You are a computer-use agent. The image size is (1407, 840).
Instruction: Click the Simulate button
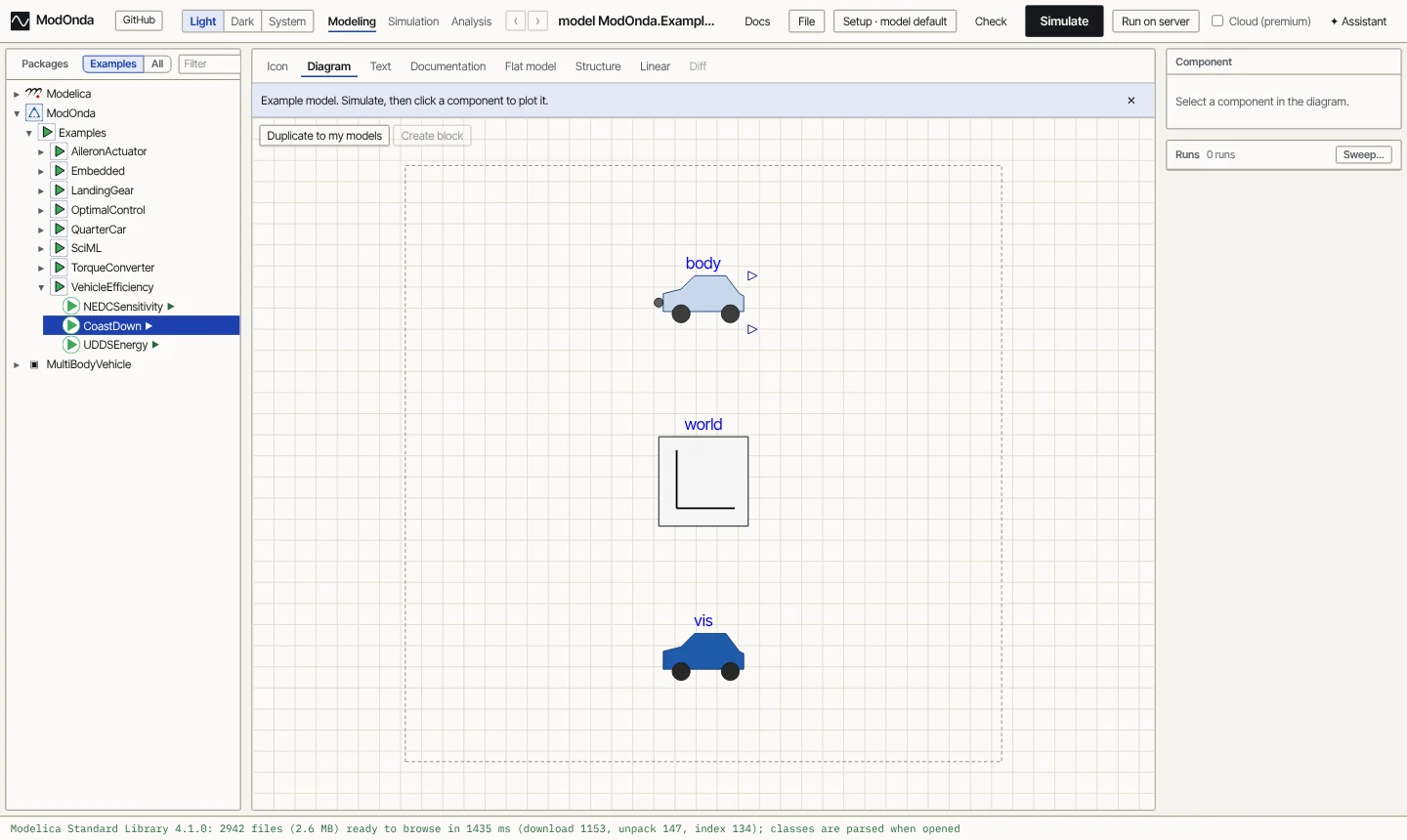[1064, 21]
